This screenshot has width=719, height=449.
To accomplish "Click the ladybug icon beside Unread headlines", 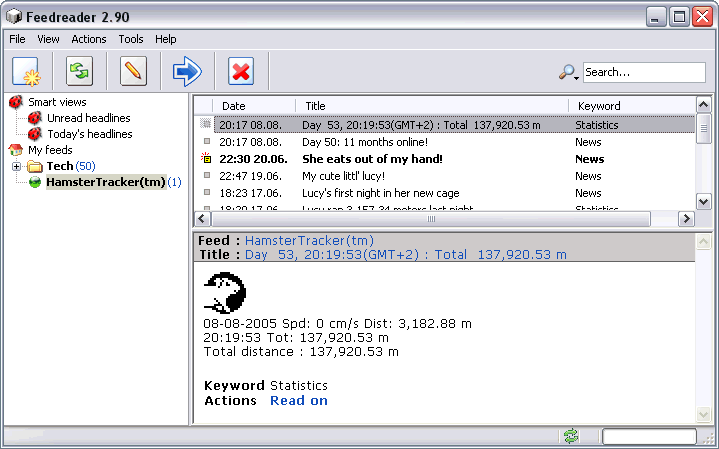I will tap(34, 118).
